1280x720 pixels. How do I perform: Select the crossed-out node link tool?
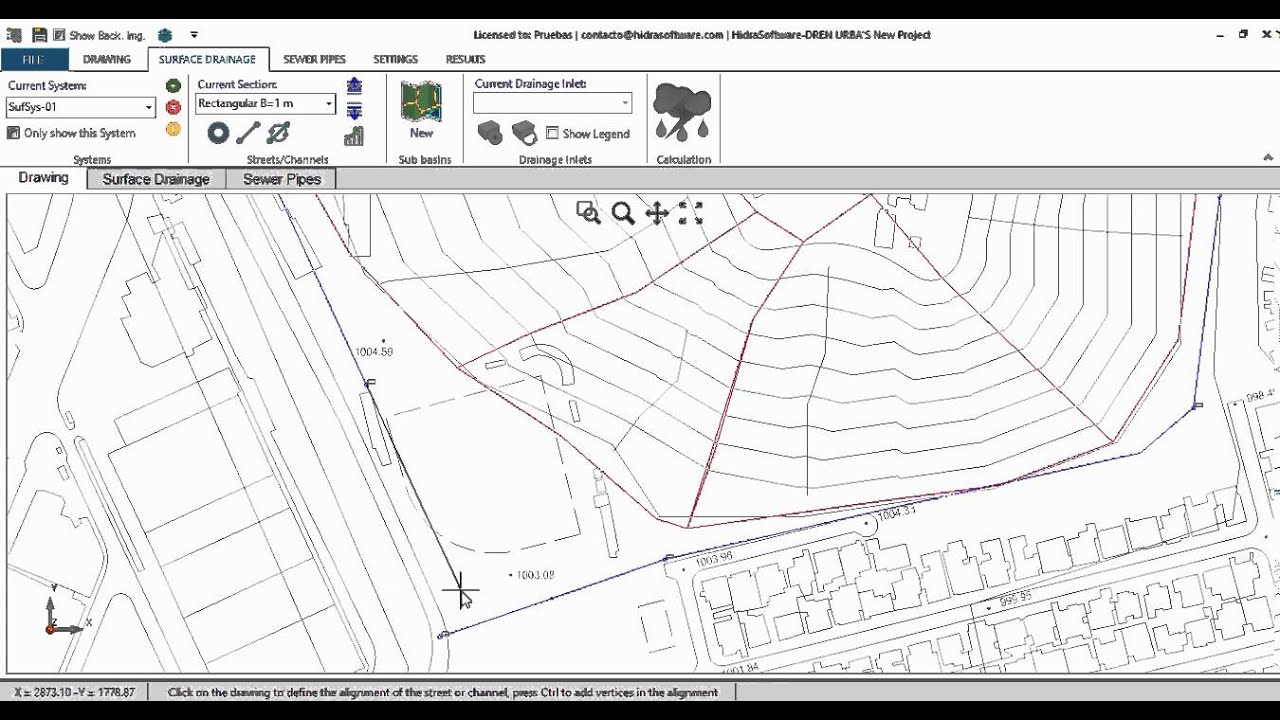(x=278, y=133)
